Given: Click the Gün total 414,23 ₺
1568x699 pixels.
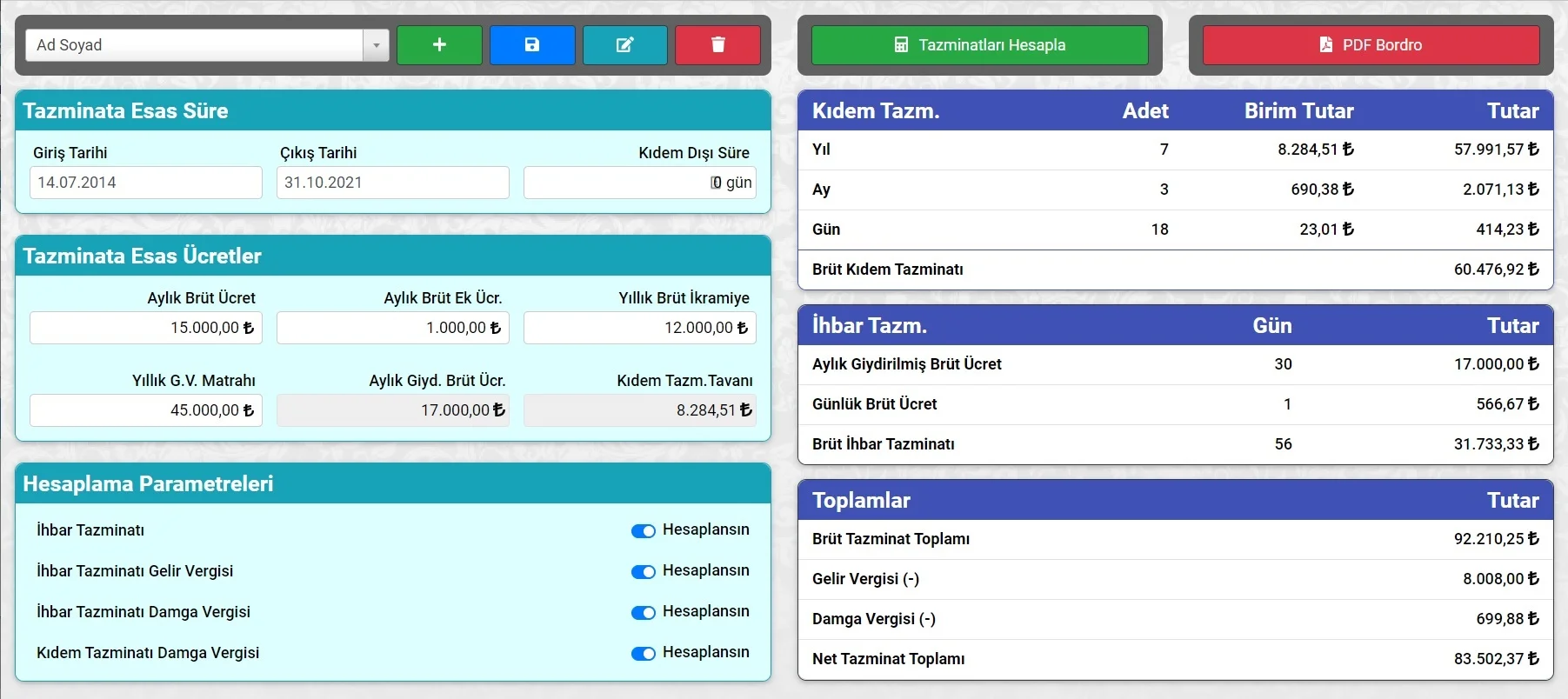Looking at the screenshot, I should [1508, 230].
